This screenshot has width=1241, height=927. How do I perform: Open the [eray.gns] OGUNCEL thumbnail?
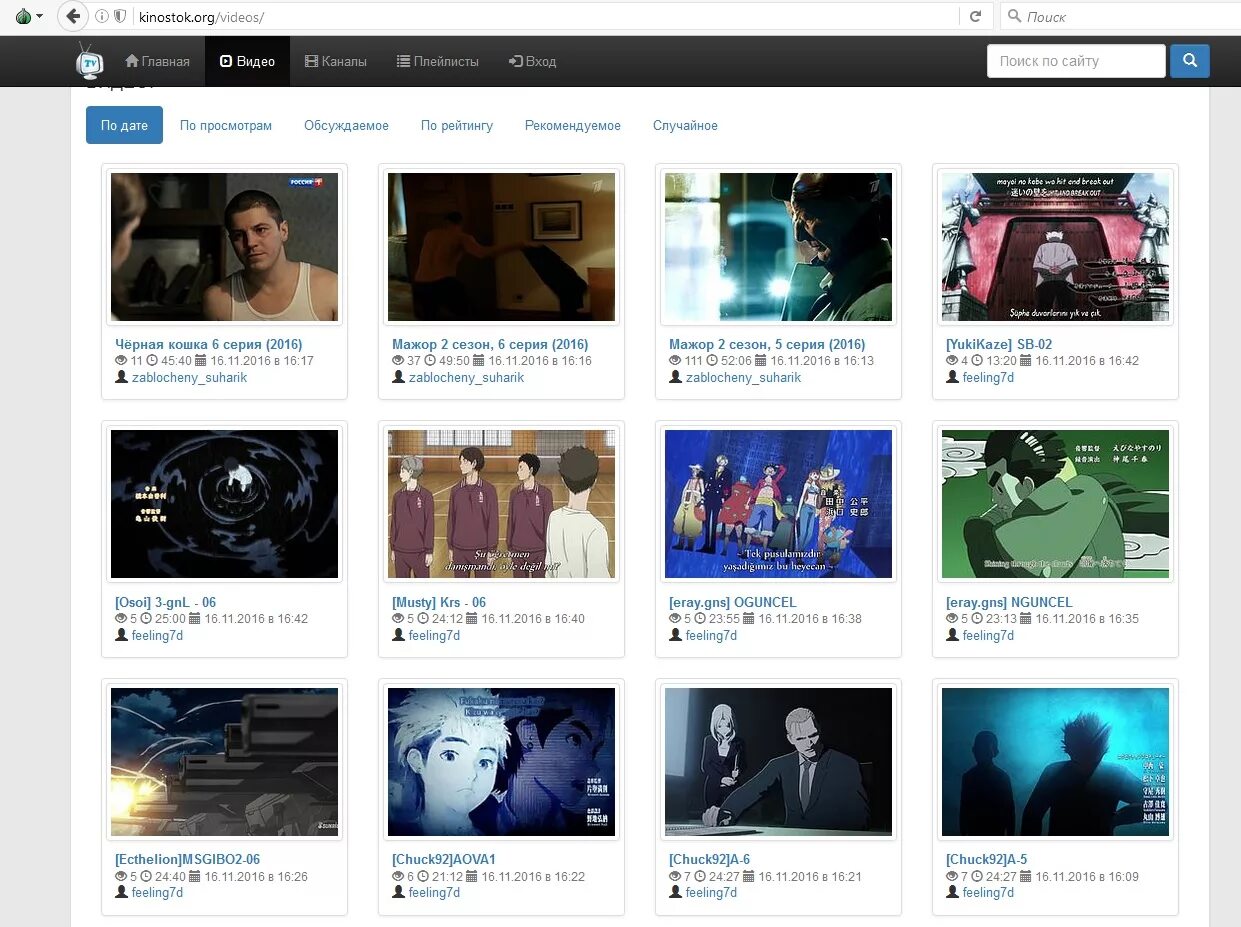click(778, 504)
